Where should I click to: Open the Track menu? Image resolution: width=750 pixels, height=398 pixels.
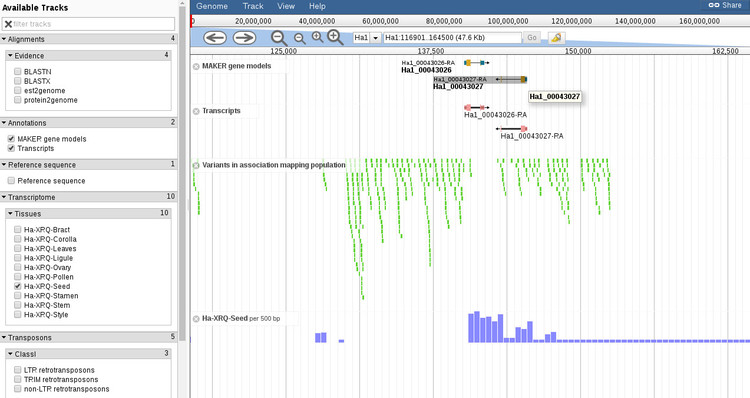253,6
